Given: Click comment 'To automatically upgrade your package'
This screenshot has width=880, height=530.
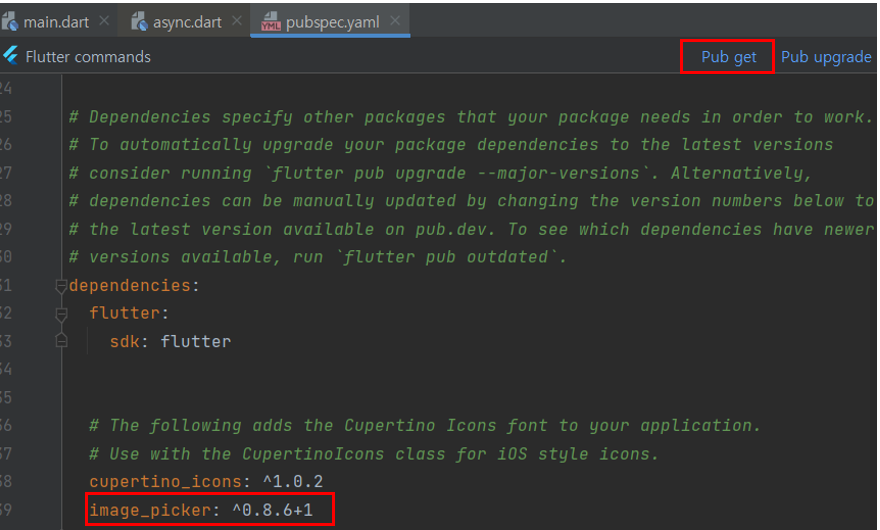Looking at the screenshot, I should [451, 145].
